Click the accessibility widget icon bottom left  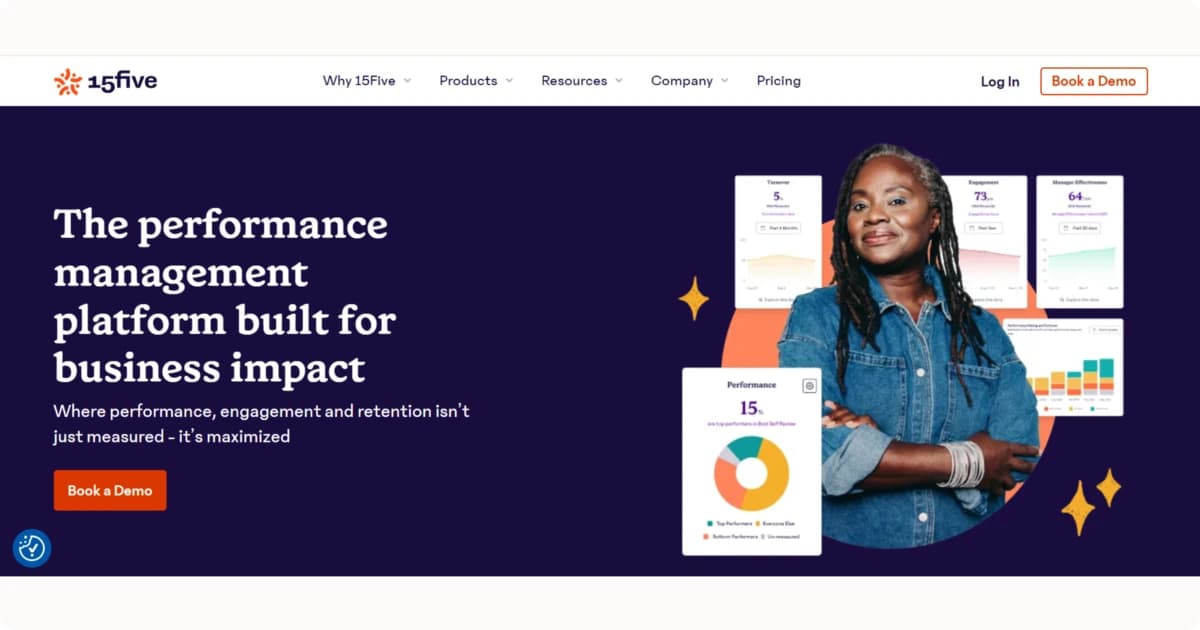click(31, 548)
